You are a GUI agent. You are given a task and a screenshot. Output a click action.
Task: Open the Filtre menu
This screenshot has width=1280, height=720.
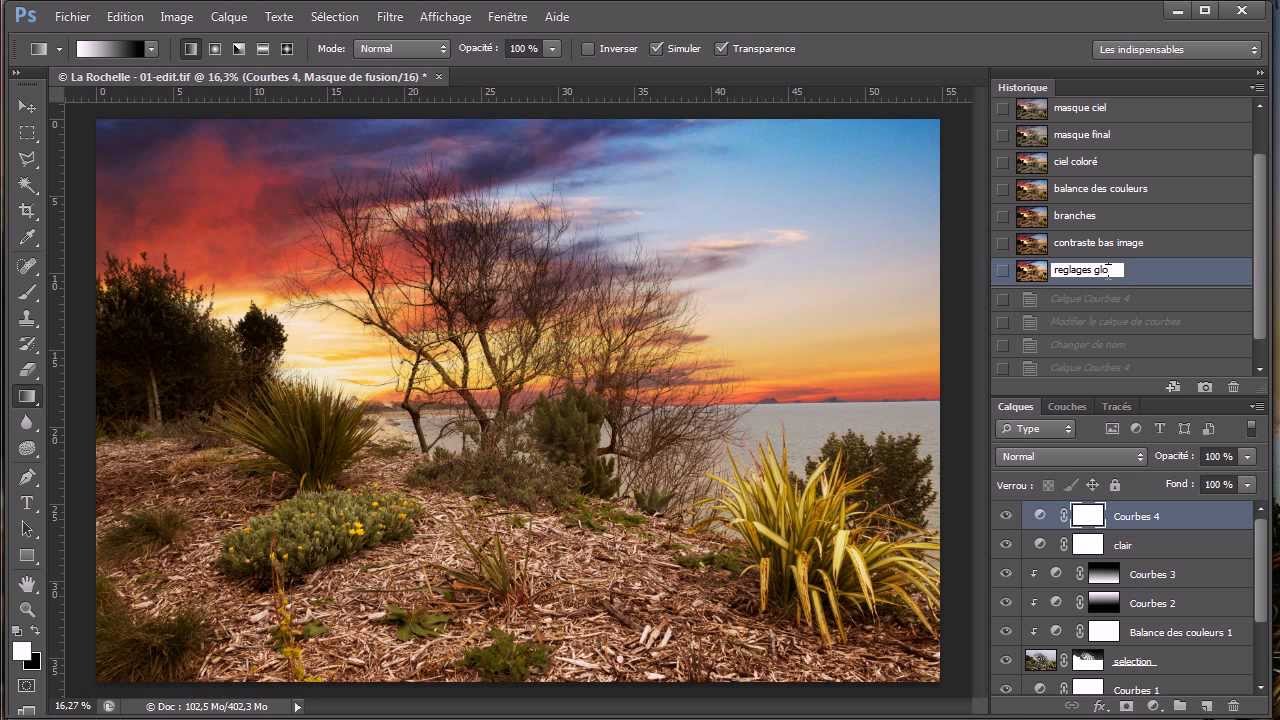click(x=390, y=17)
